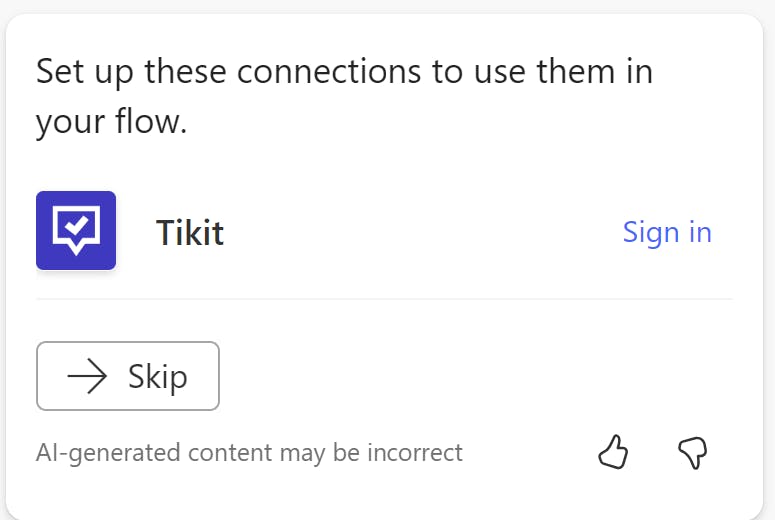
Task: Click the Tikit app icon
Action: [76, 231]
